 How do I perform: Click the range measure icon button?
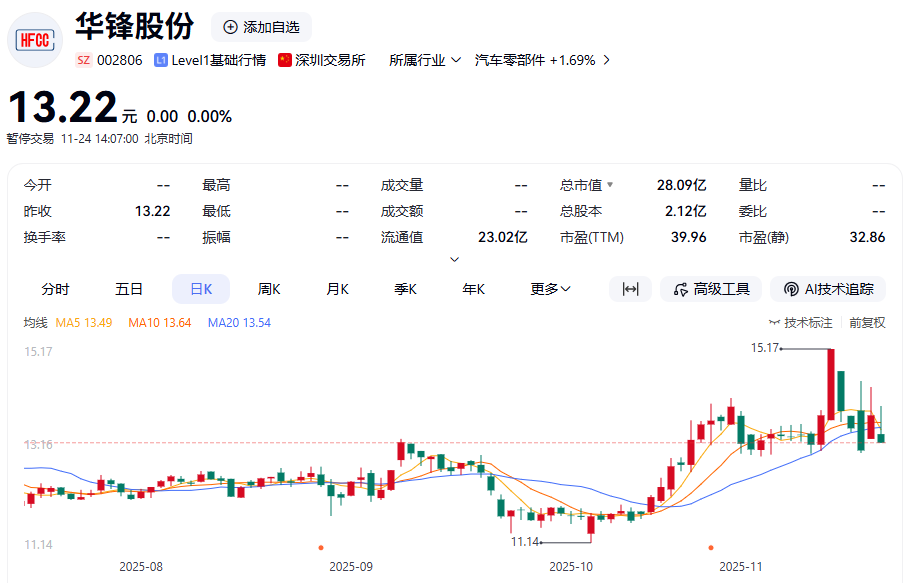630,289
